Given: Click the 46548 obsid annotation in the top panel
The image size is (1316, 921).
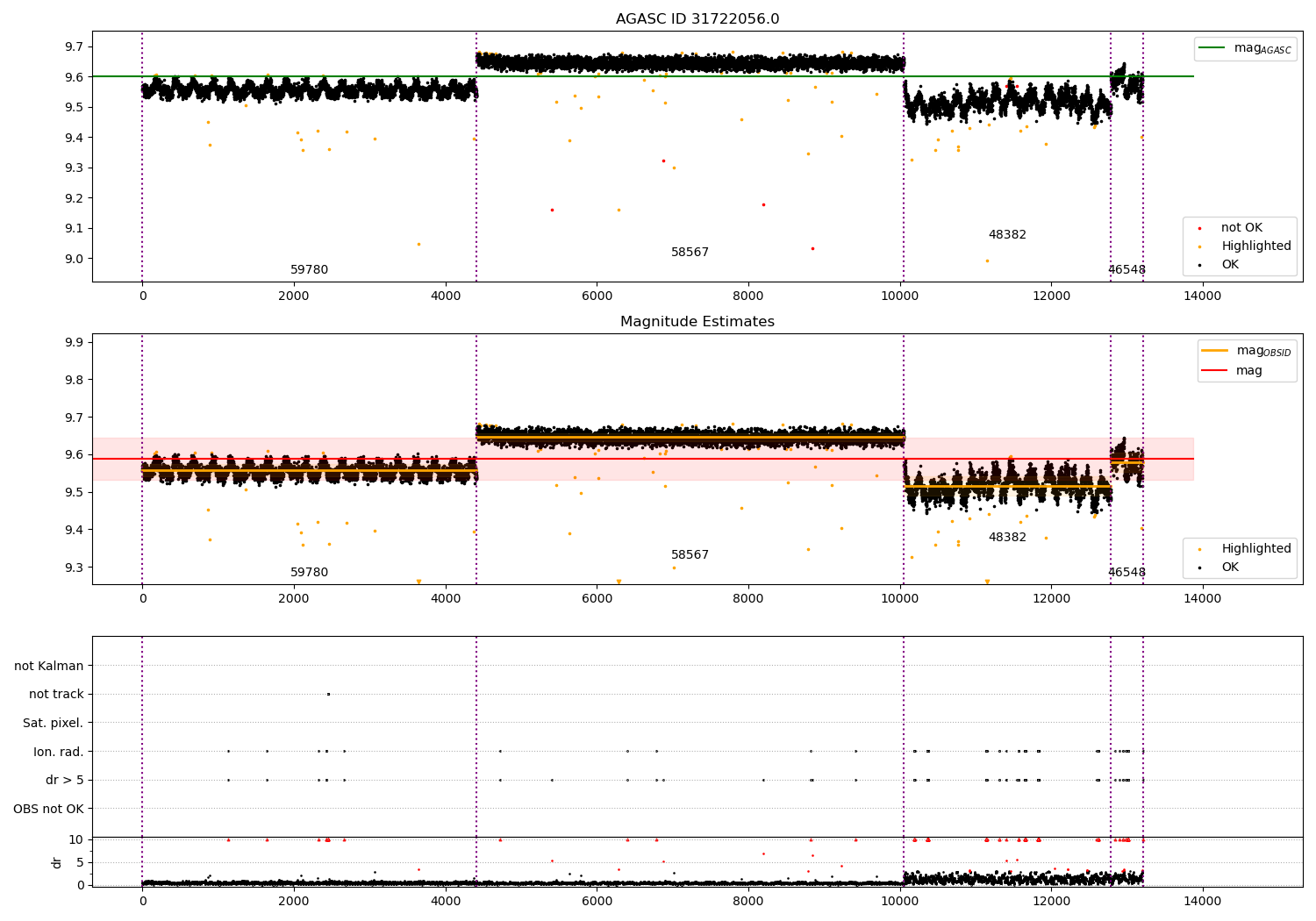Looking at the screenshot, I should (x=1126, y=270).
